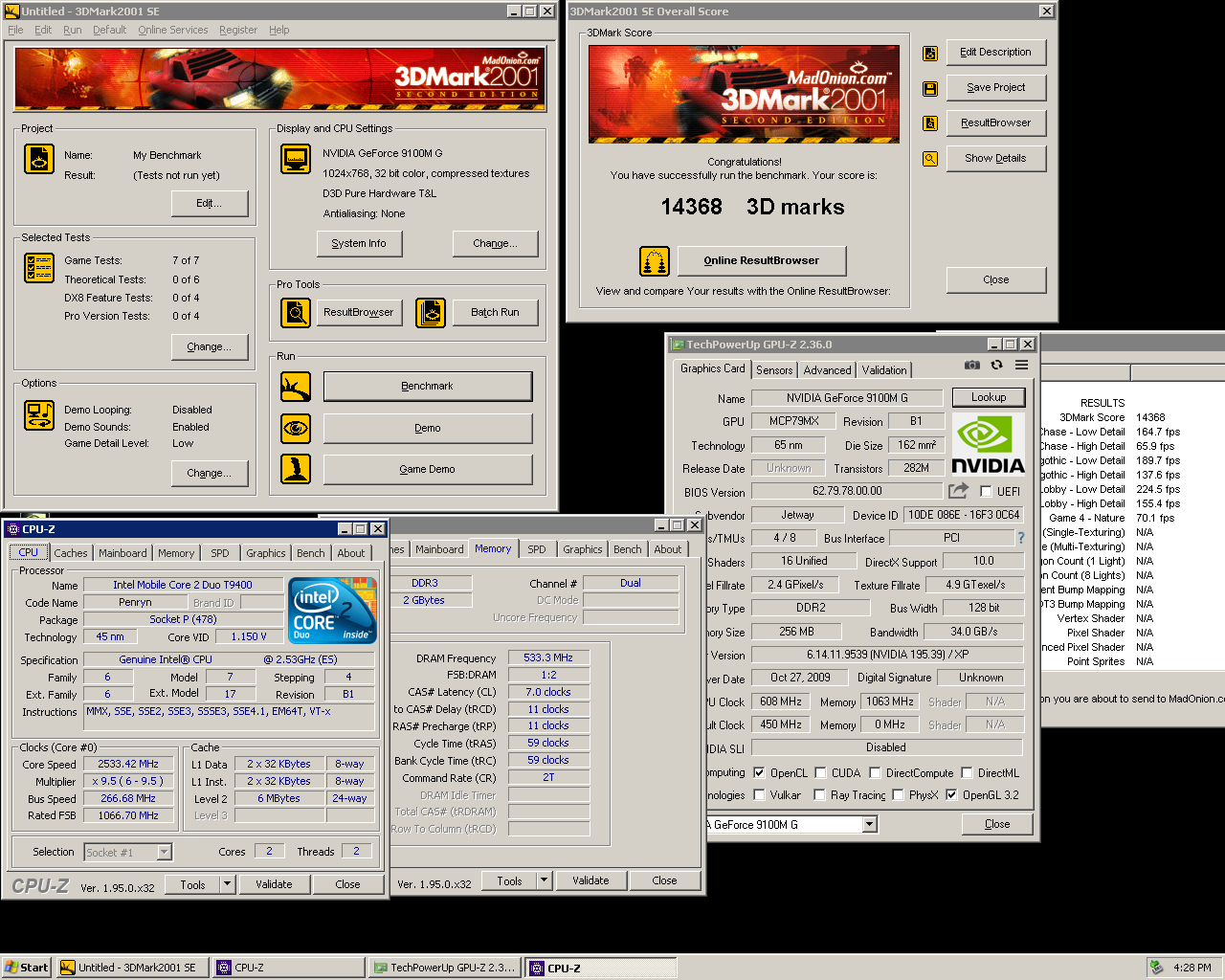Toggle the OpenGL 3.2 checkbox

coord(951,794)
